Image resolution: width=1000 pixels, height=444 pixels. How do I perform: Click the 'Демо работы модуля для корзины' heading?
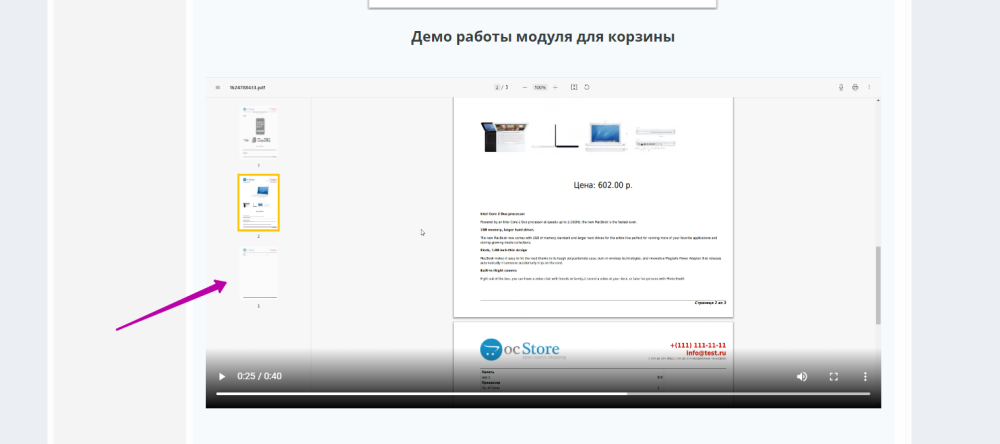[543, 36]
